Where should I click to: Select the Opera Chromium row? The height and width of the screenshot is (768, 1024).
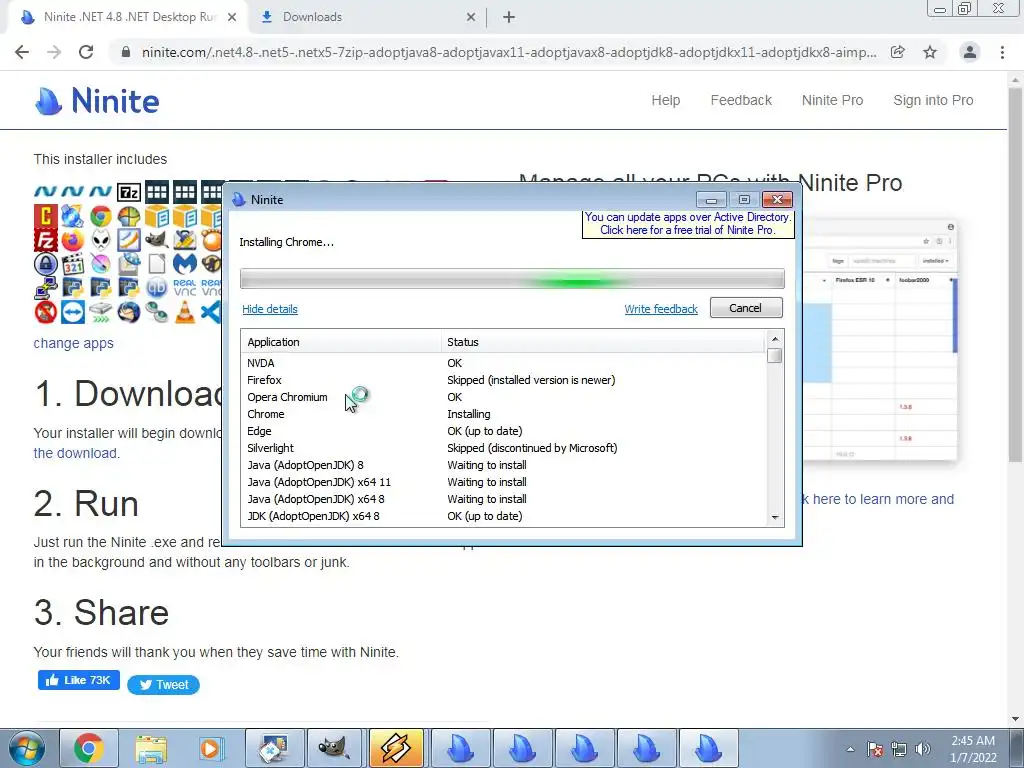coord(504,397)
